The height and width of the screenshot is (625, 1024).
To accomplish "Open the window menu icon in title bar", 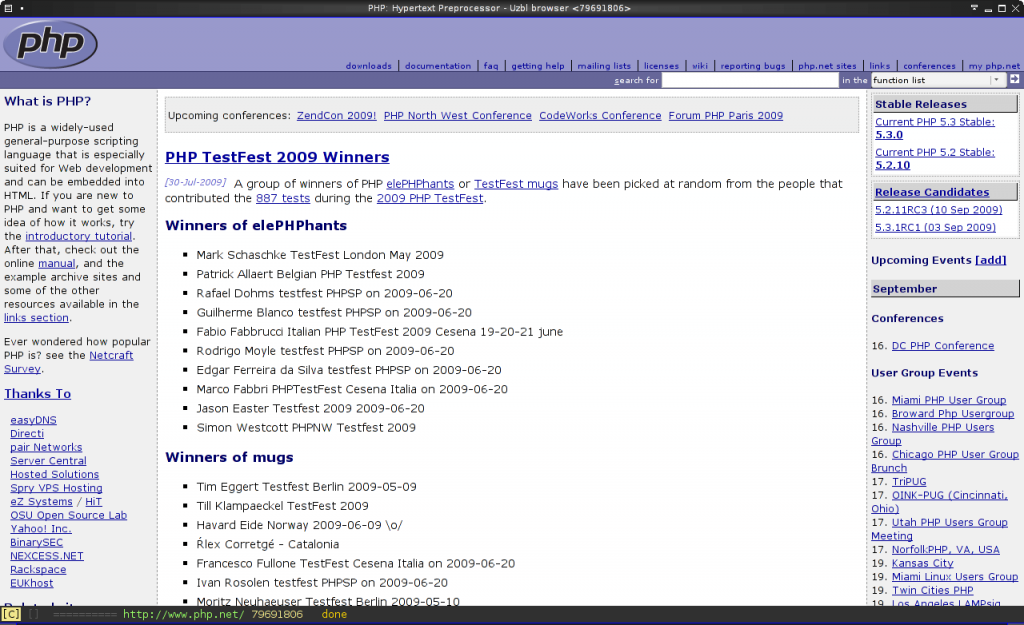I will tap(7, 8).
